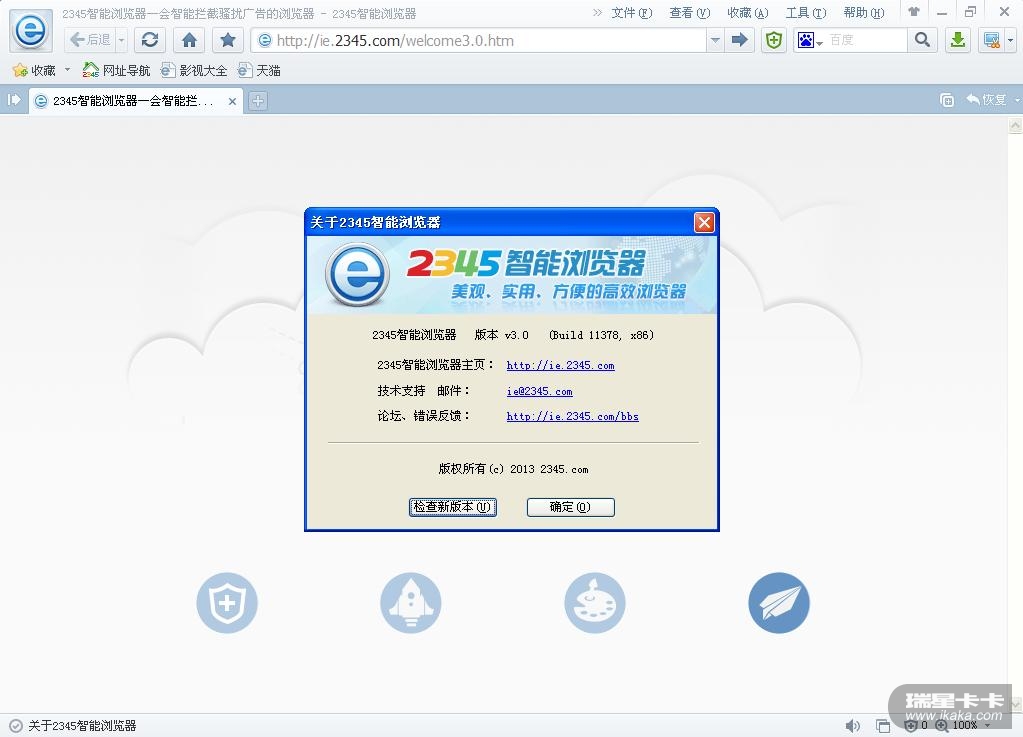This screenshot has height=737, width=1023.
Task: Refresh the current page
Action: pyautogui.click(x=150, y=40)
